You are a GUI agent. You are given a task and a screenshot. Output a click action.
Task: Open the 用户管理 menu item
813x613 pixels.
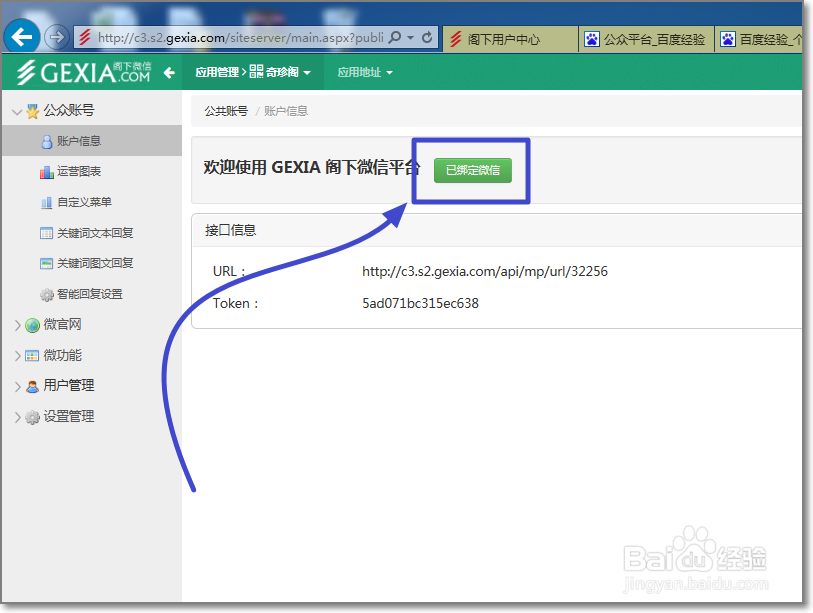[x=69, y=385]
